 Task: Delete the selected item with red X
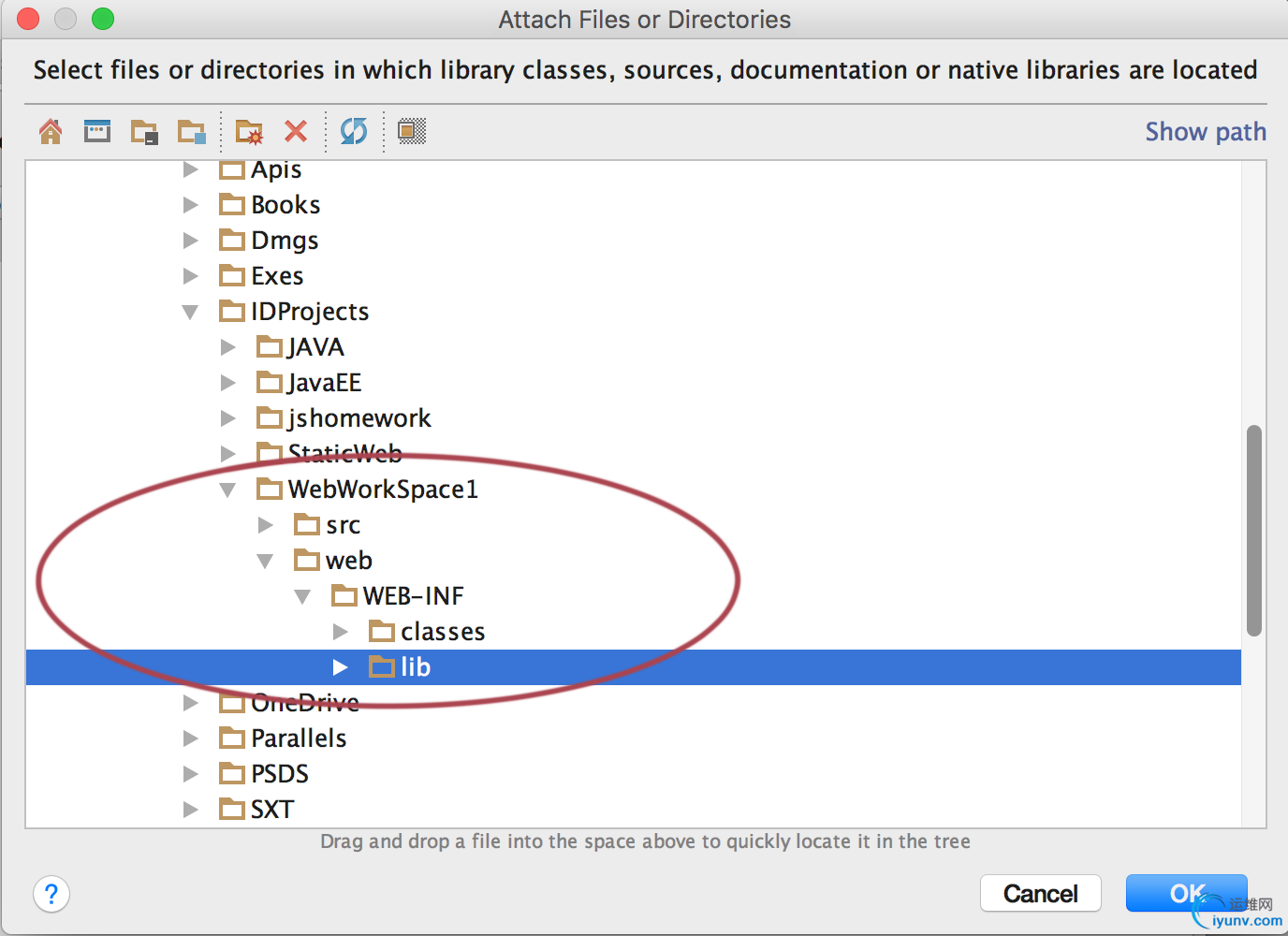pos(296,131)
